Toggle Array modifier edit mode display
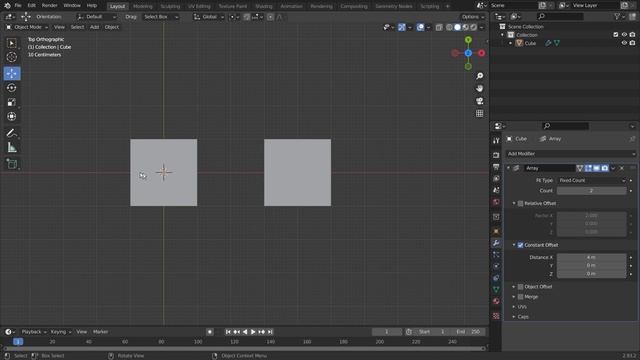This screenshot has height=360, width=640. click(x=588, y=168)
